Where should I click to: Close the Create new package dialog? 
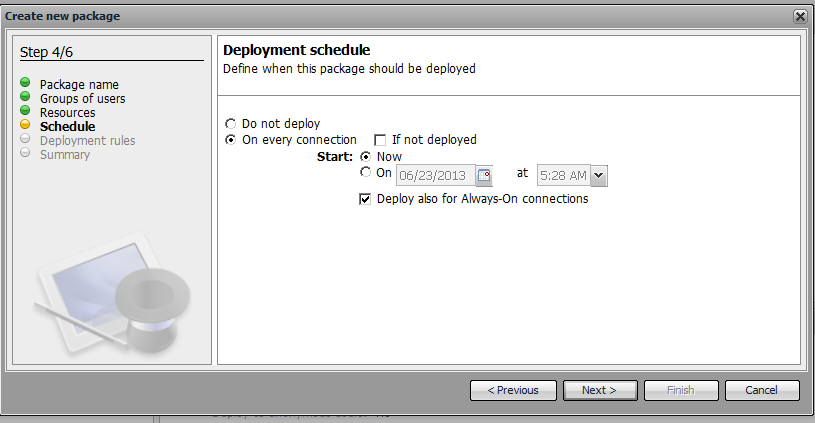tap(800, 16)
